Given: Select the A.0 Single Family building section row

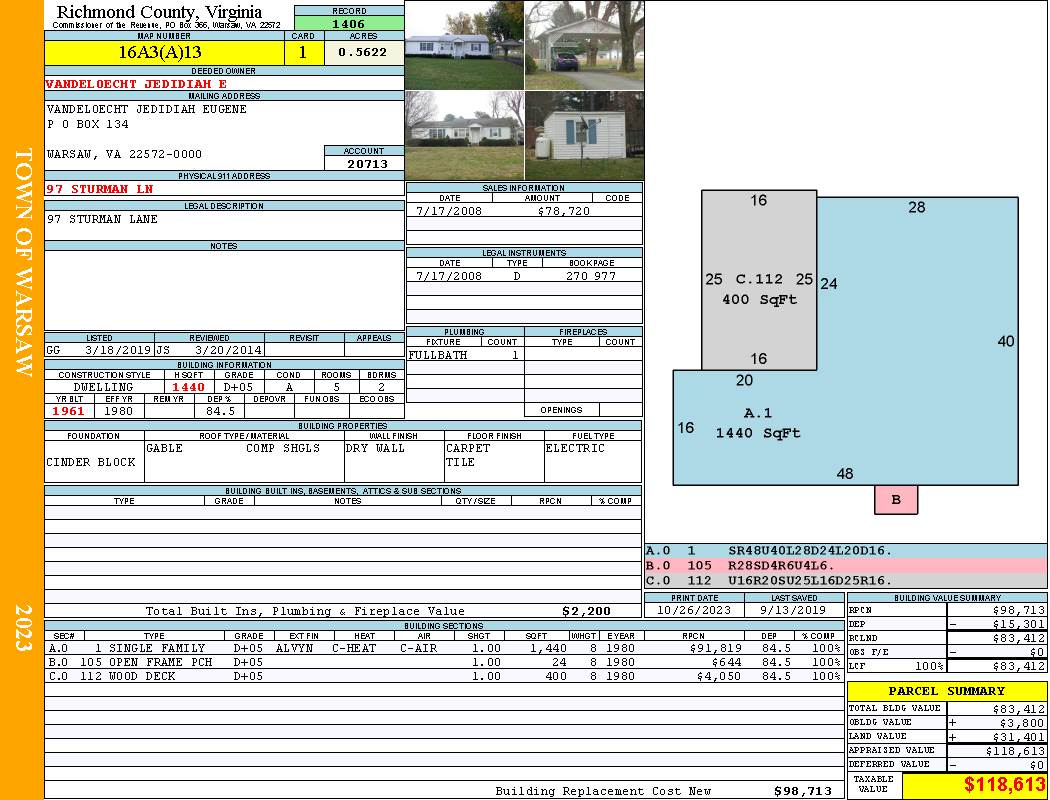Looking at the screenshot, I should pos(444,648).
